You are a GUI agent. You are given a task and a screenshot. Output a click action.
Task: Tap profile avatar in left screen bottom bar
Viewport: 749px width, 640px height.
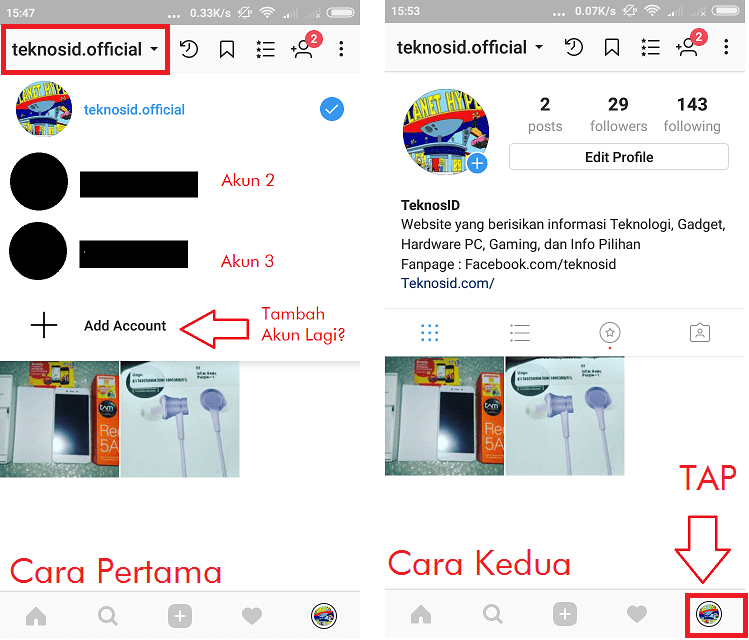(x=324, y=616)
